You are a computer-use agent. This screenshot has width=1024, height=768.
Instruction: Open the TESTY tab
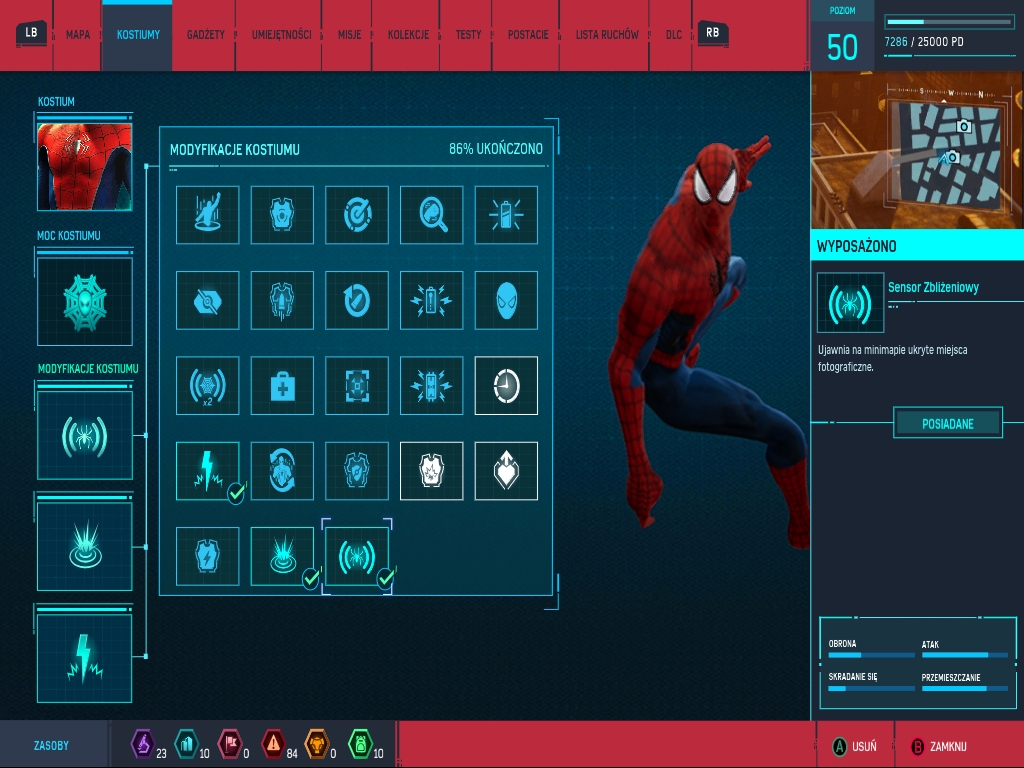tap(468, 35)
